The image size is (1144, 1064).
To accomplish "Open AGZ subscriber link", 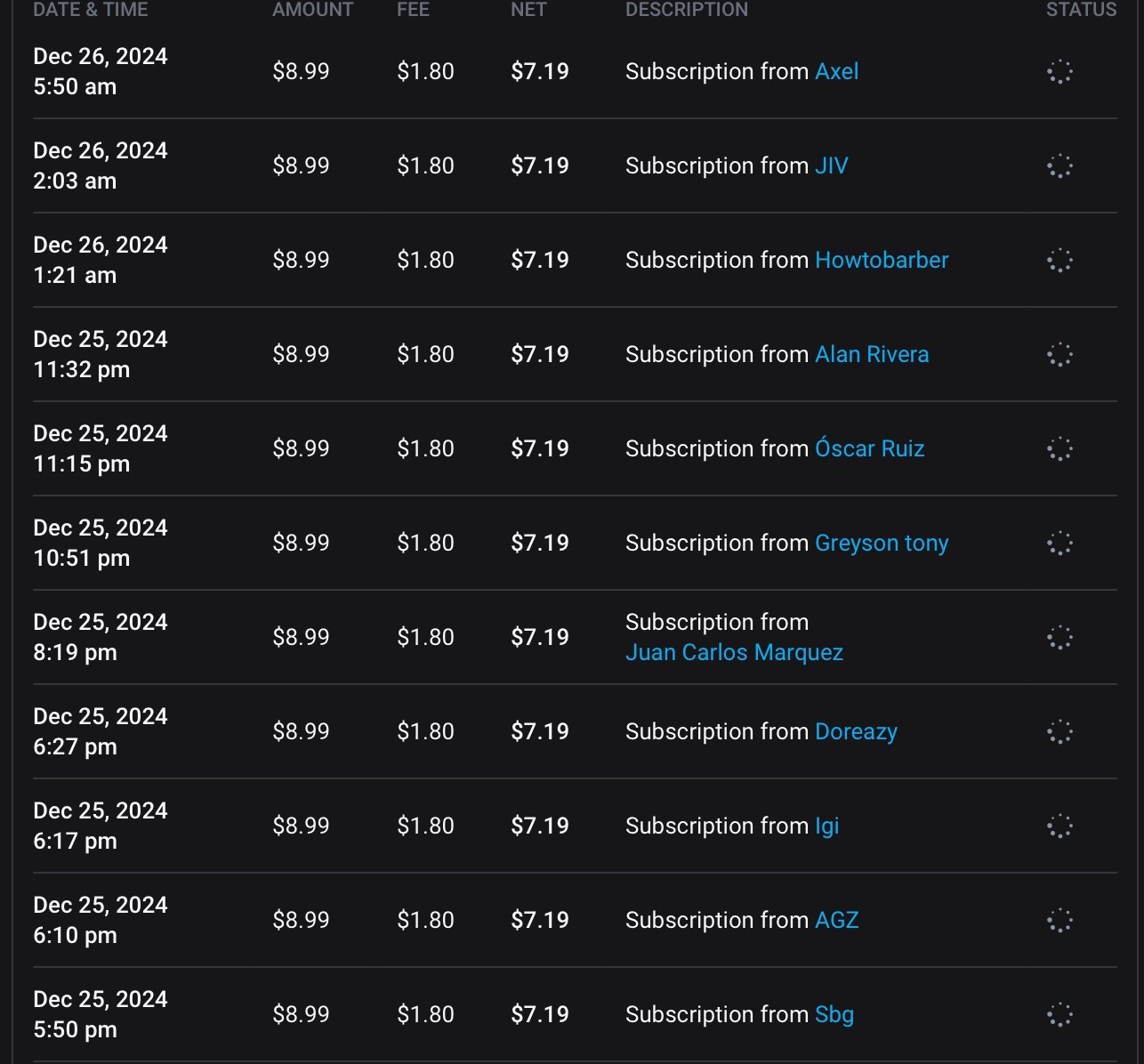I will pos(836,920).
